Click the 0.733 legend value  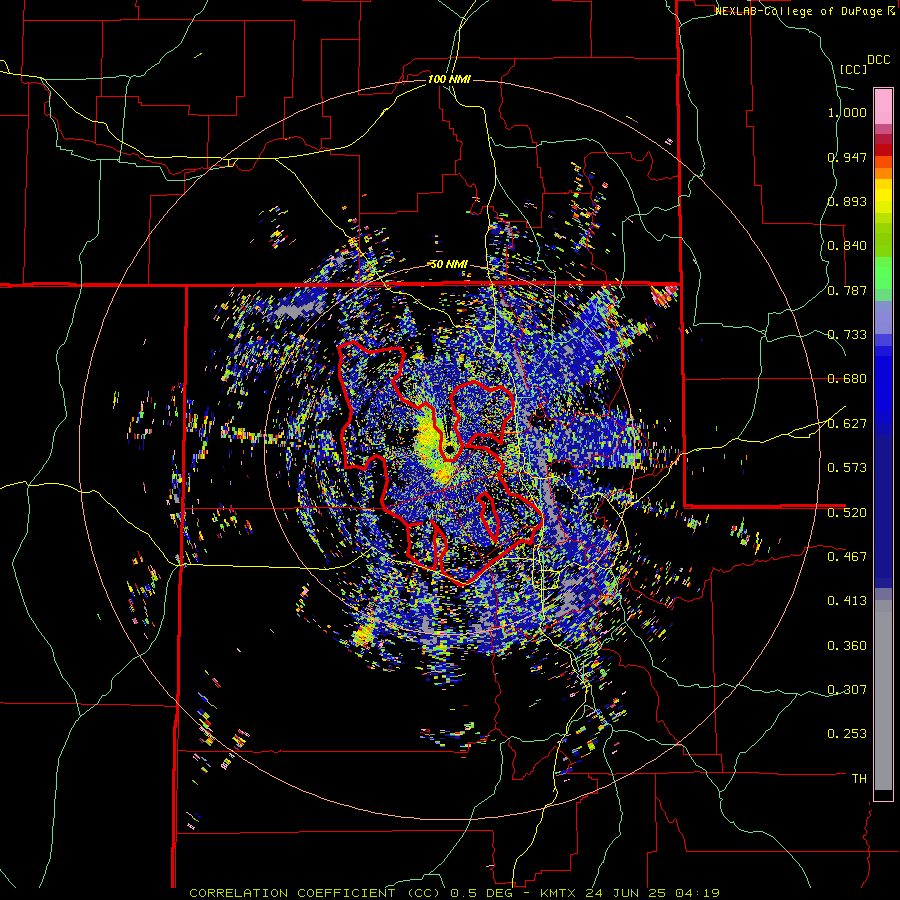click(x=847, y=335)
